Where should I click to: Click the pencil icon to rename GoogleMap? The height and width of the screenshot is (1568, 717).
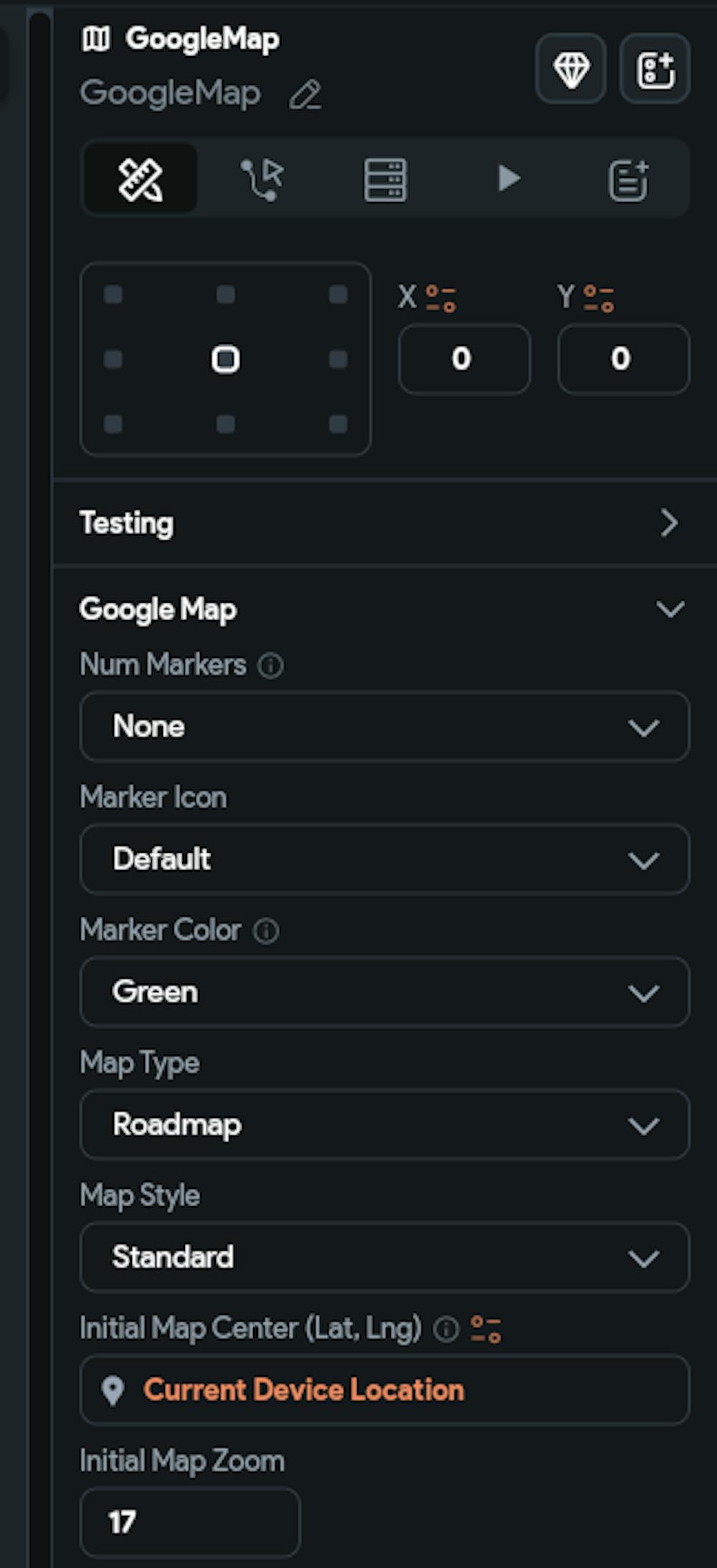coord(305,95)
